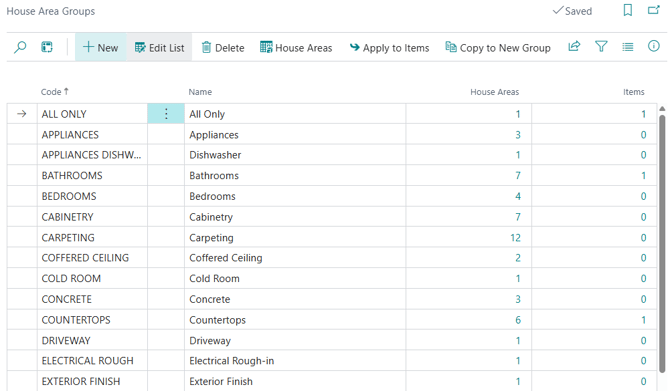Open Items count for Bathrooms row
Viewport: 670px width, 391px height.
pos(644,176)
